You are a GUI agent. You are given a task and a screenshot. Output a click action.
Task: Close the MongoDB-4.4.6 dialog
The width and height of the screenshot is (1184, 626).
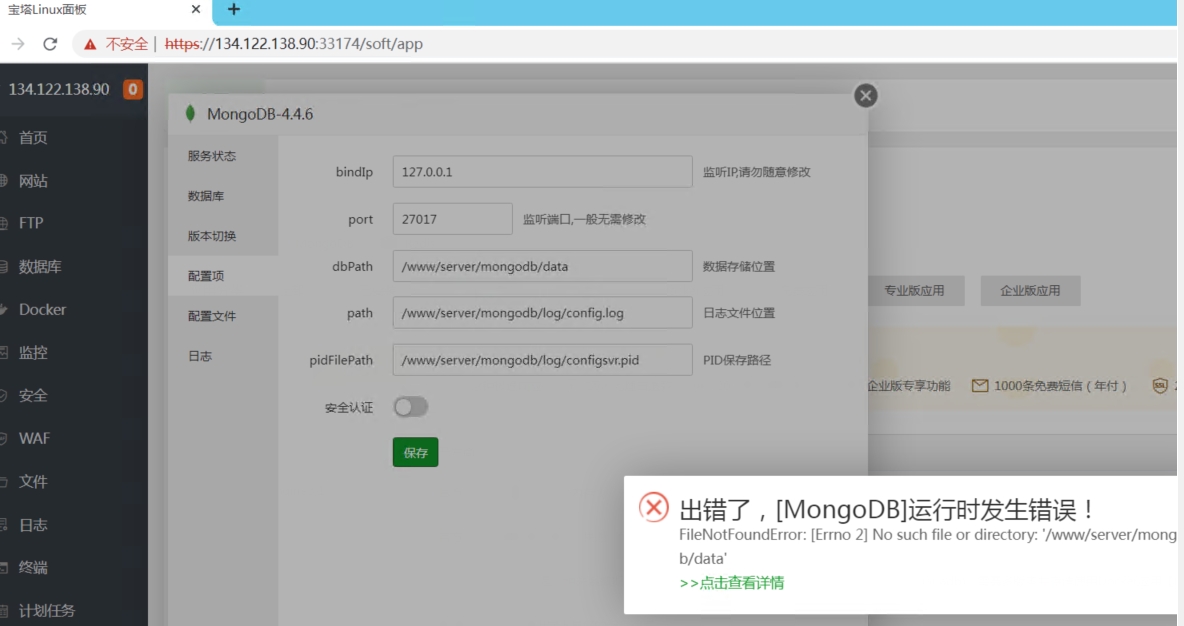click(865, 96)
